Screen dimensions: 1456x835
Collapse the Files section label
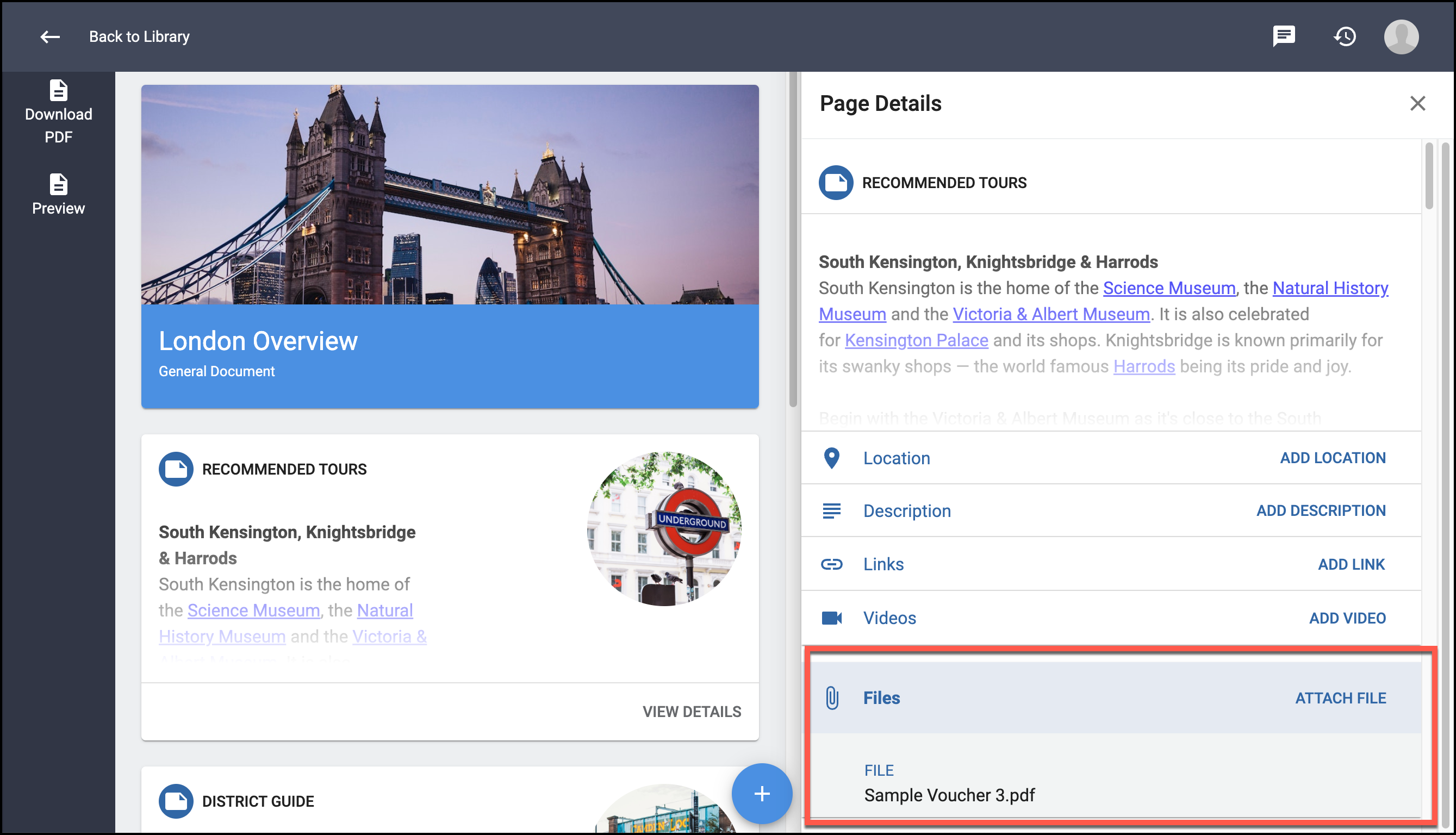(881, 698)
